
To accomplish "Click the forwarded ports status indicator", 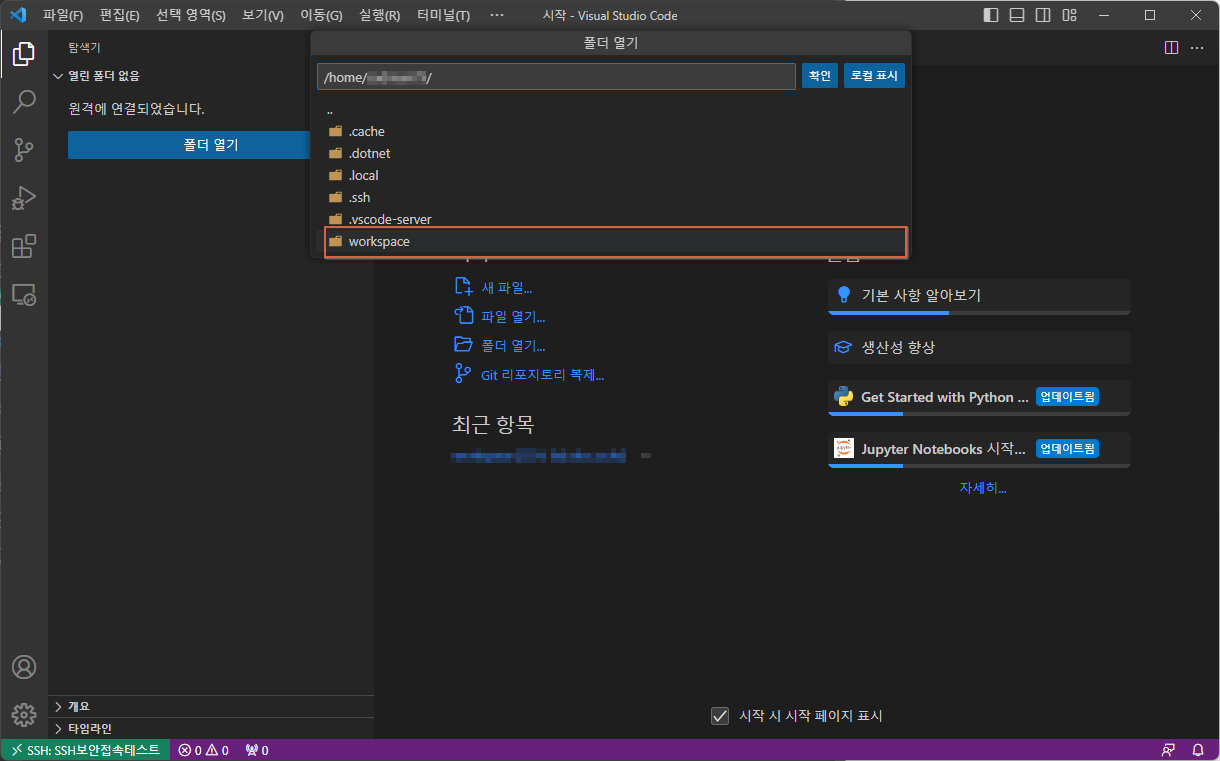I will coord(257,750).
